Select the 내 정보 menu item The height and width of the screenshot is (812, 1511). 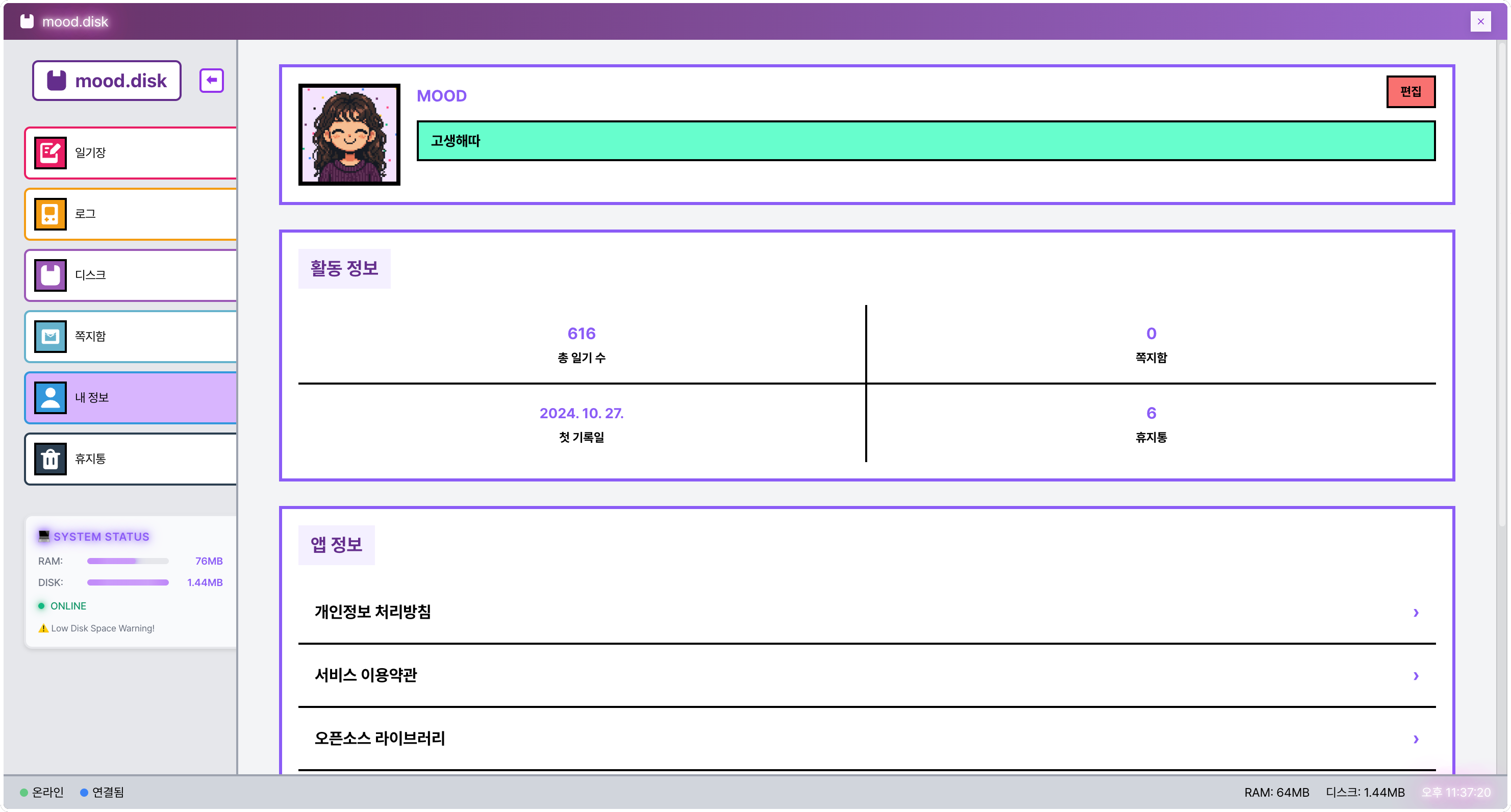click(x=130, y=397)
